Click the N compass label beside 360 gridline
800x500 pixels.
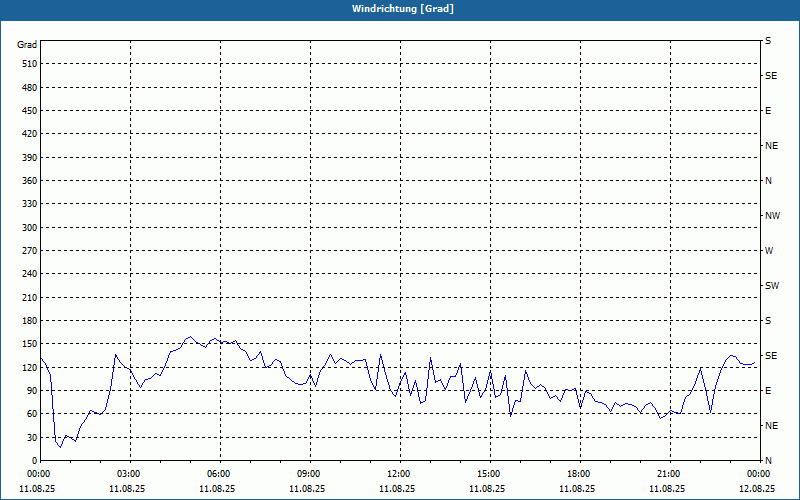pos(768,181)
